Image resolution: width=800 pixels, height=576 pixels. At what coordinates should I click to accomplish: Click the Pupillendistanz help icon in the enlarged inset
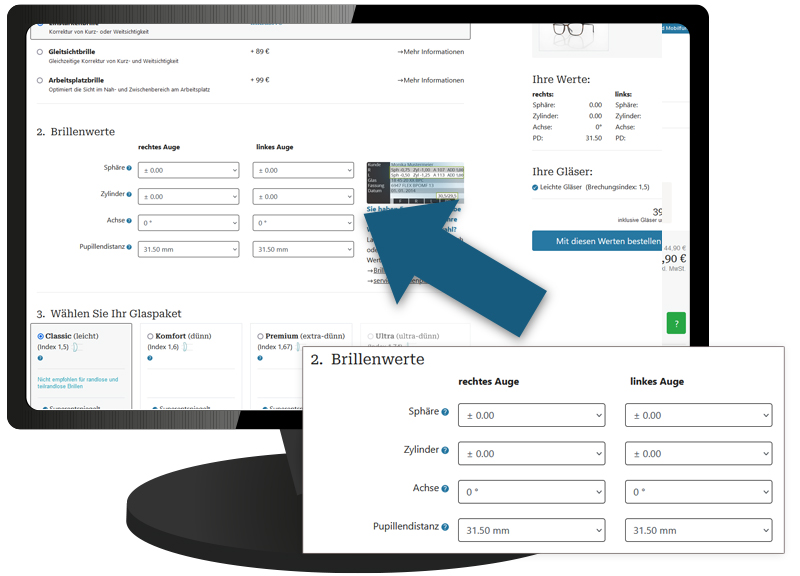coord(445,527)
